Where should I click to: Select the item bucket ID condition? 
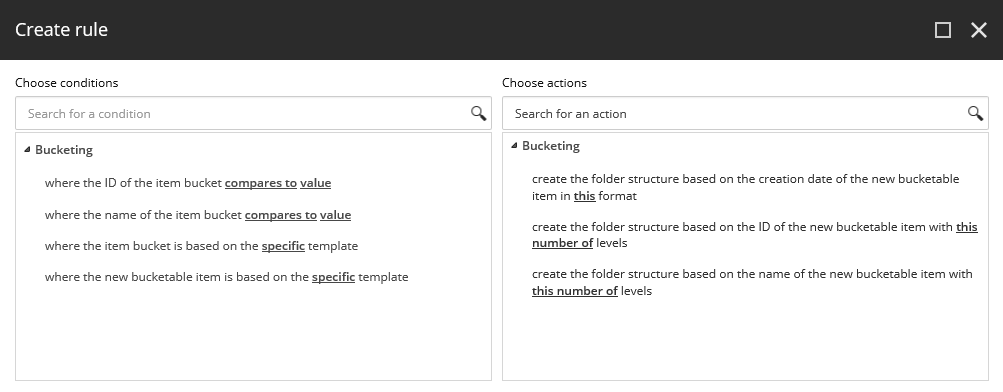[x=188, y=183]
